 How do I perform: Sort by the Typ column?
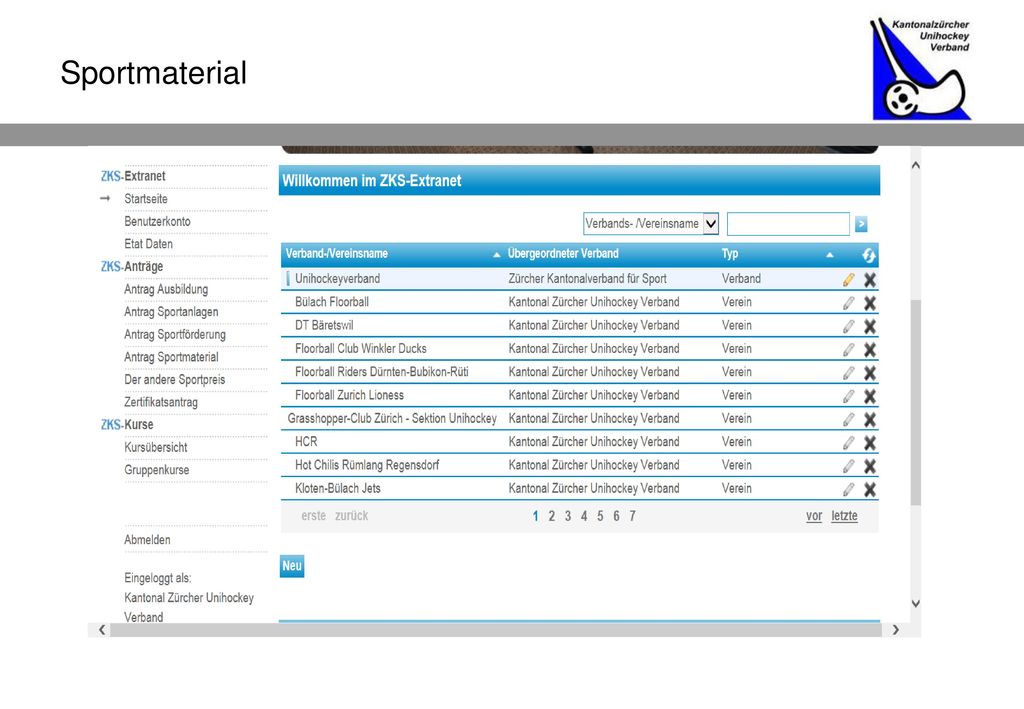click(x=730, y=253)
